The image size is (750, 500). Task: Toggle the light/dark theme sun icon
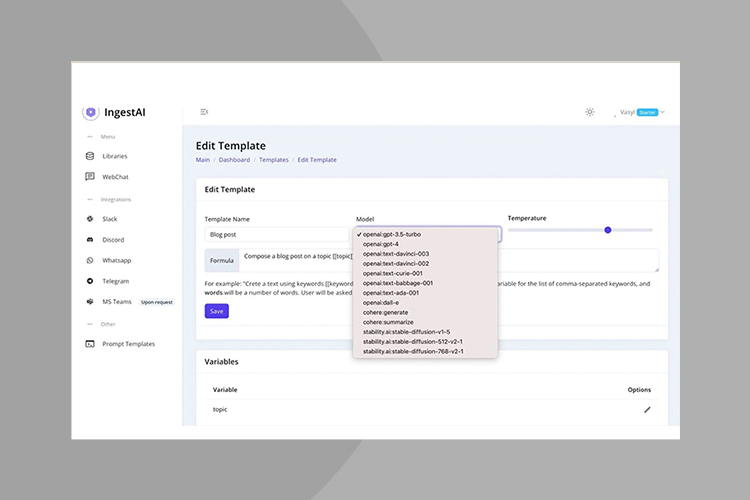tap(590, 112)
